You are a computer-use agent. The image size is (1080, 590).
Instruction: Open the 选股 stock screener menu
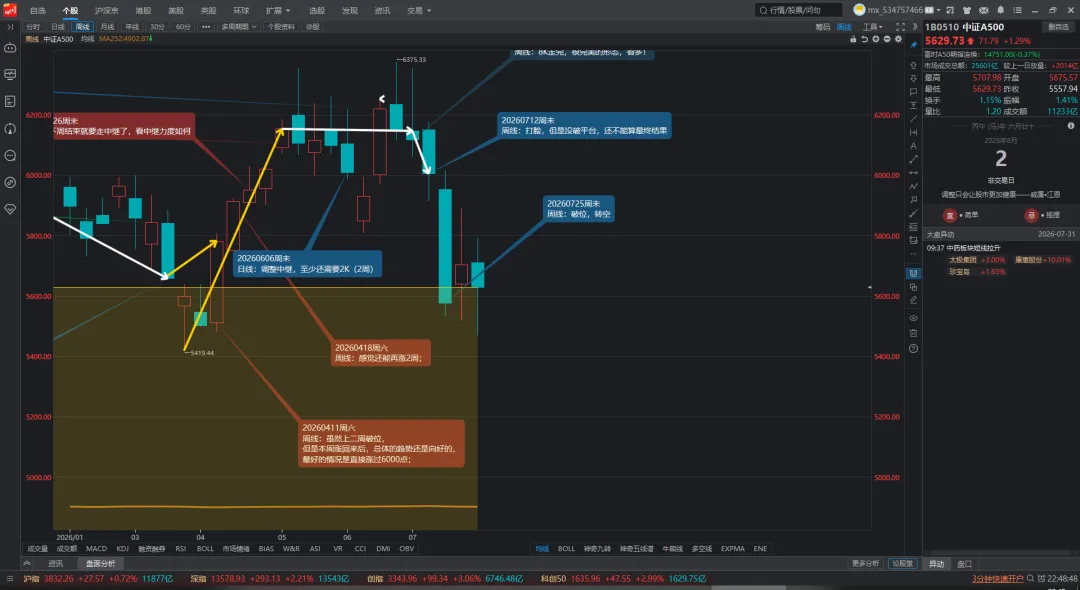(317, 10)
